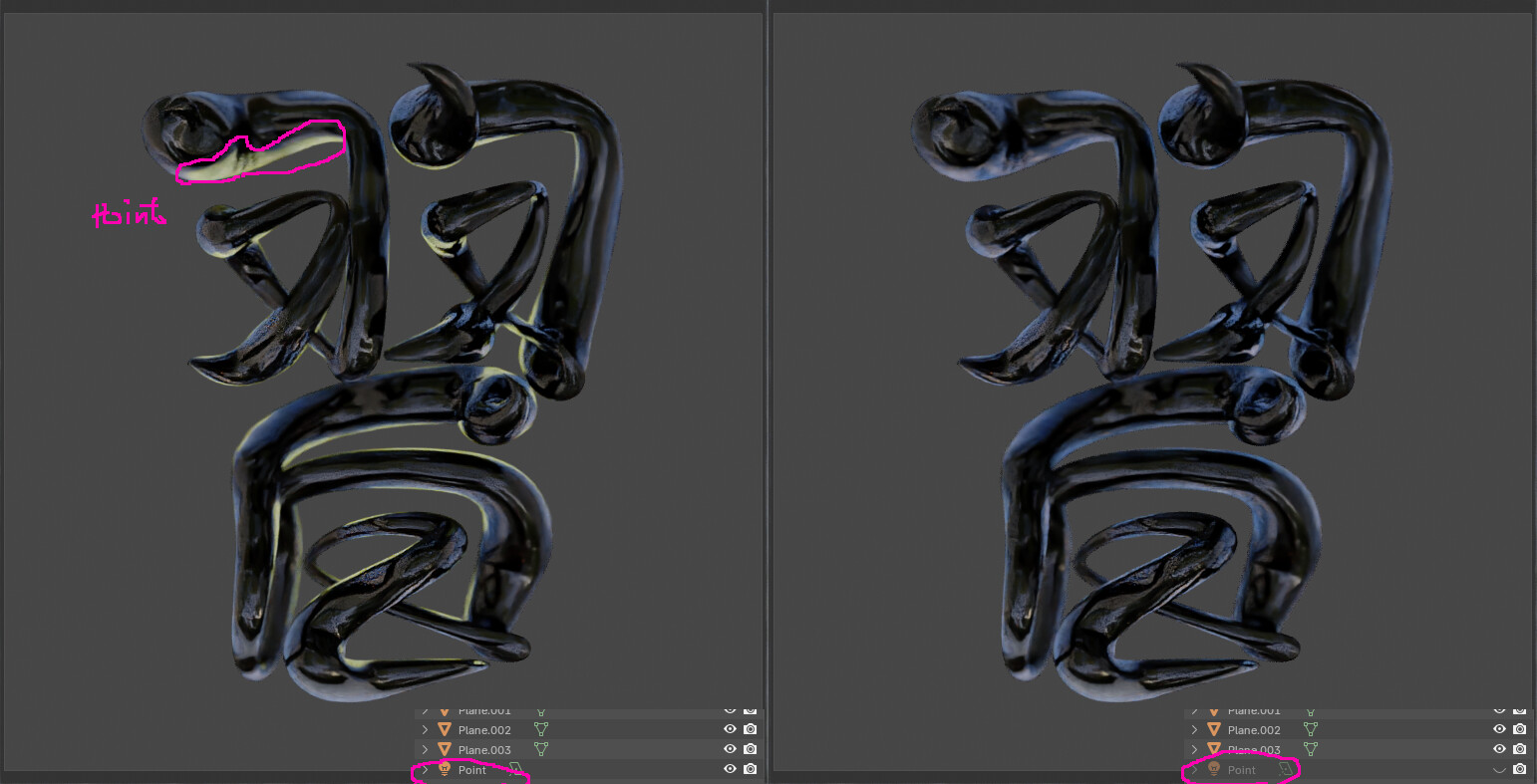Click Plane.003 mesh object icon in left outliner
The image size is (1537, 784).
coord(445,749)
